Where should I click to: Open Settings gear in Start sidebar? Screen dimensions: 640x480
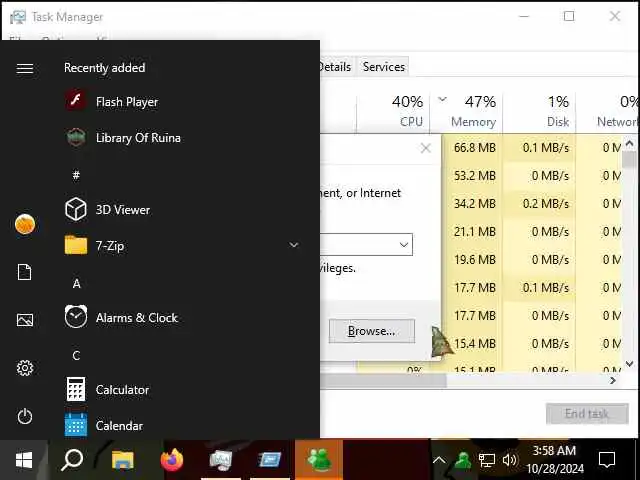pyautogui.click(x=25, y=368)
